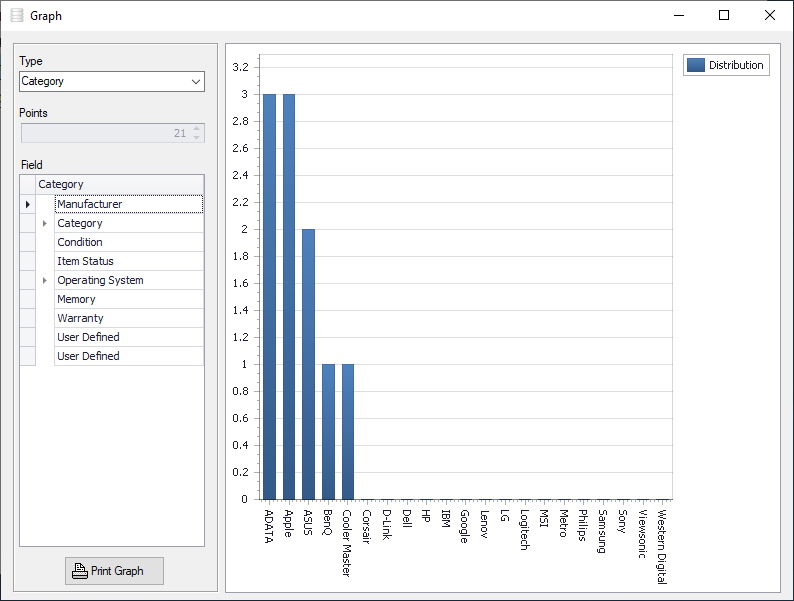Click the Cooler Master bar in the chart
Screen dimensions: 794x601
(x=348, y=432)
